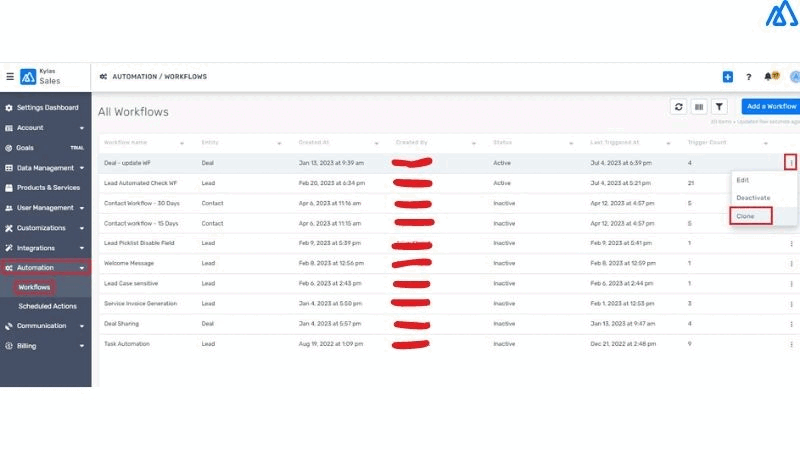This screenshot has width=800, height=450.
Task: Click the Settings Dashboard gear icon
Action: (x=9, y=108)
